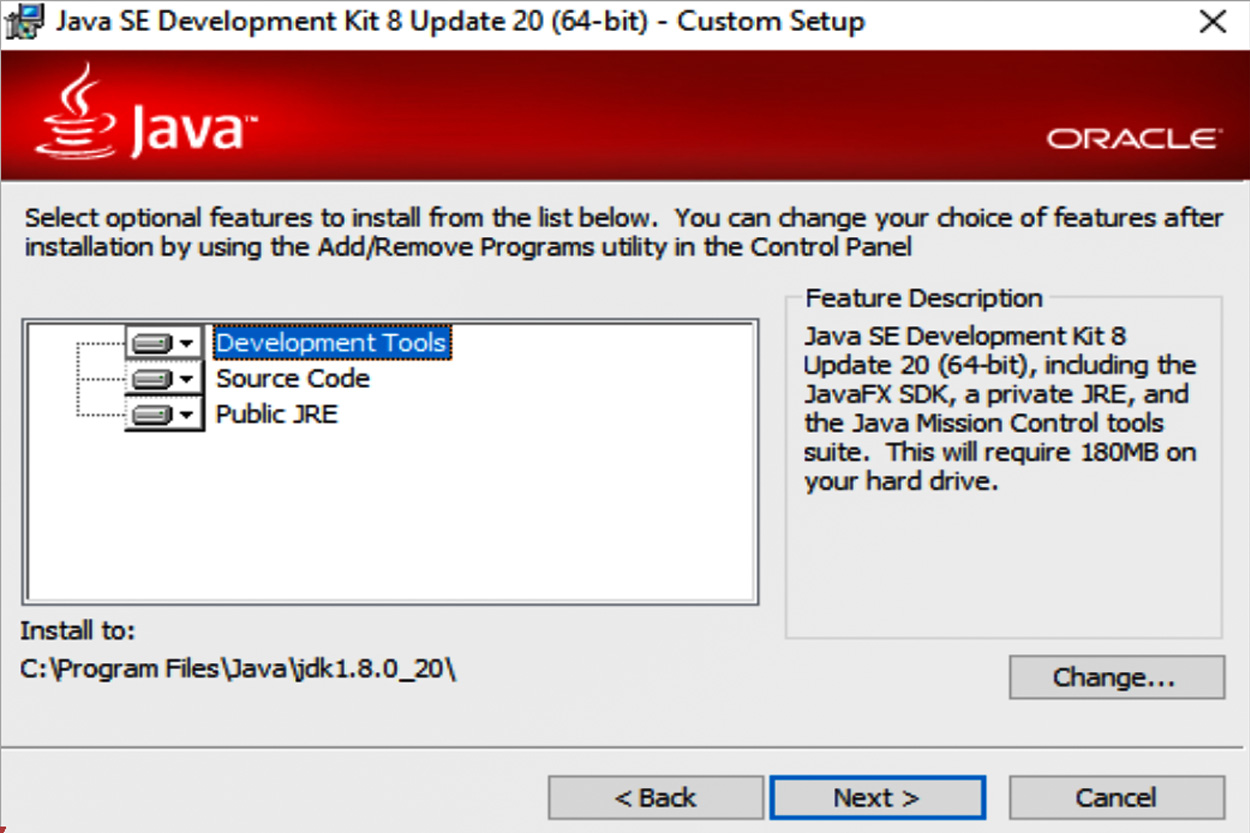Click the Feature Description text
This screenshot has width=1250, height=833.
[998, 408]
